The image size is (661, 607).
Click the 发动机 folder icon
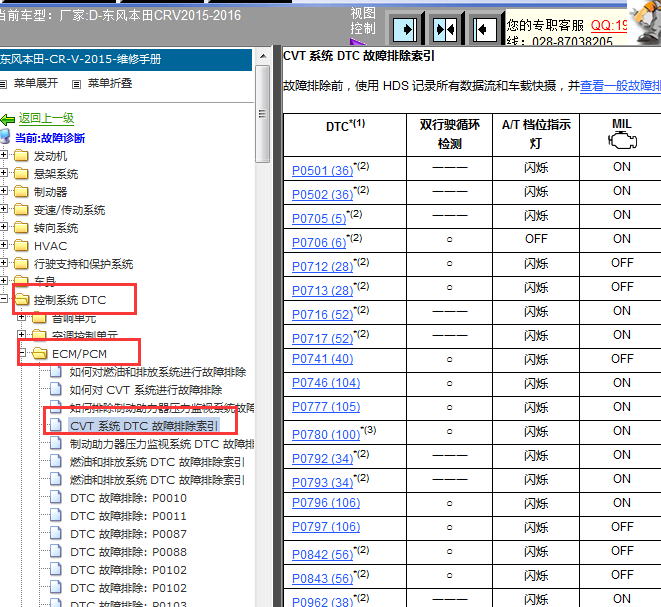(21, 156)
